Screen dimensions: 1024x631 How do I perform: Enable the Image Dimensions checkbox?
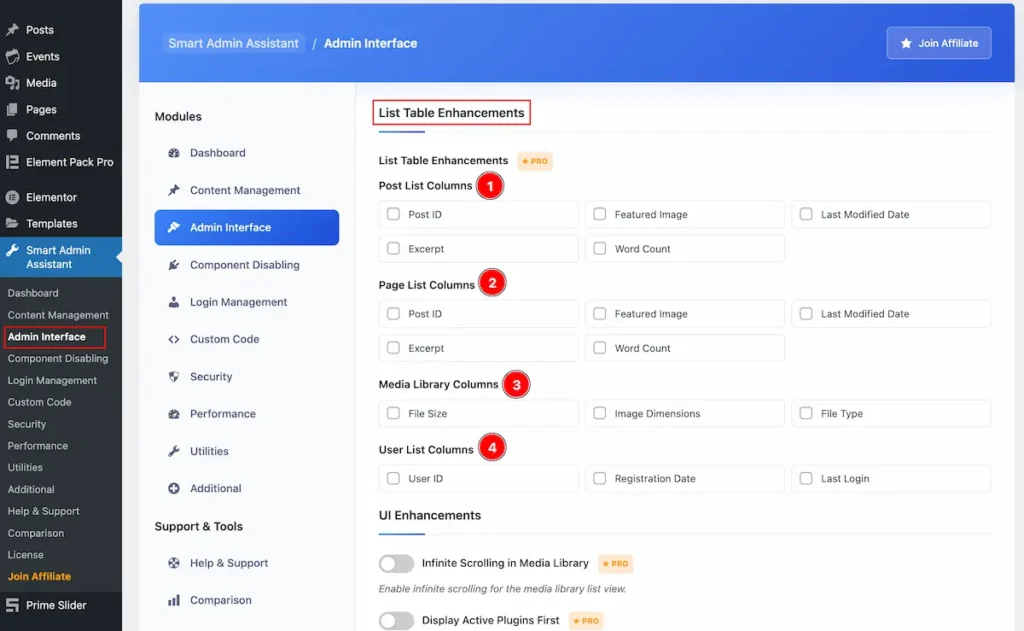(600, 413)
